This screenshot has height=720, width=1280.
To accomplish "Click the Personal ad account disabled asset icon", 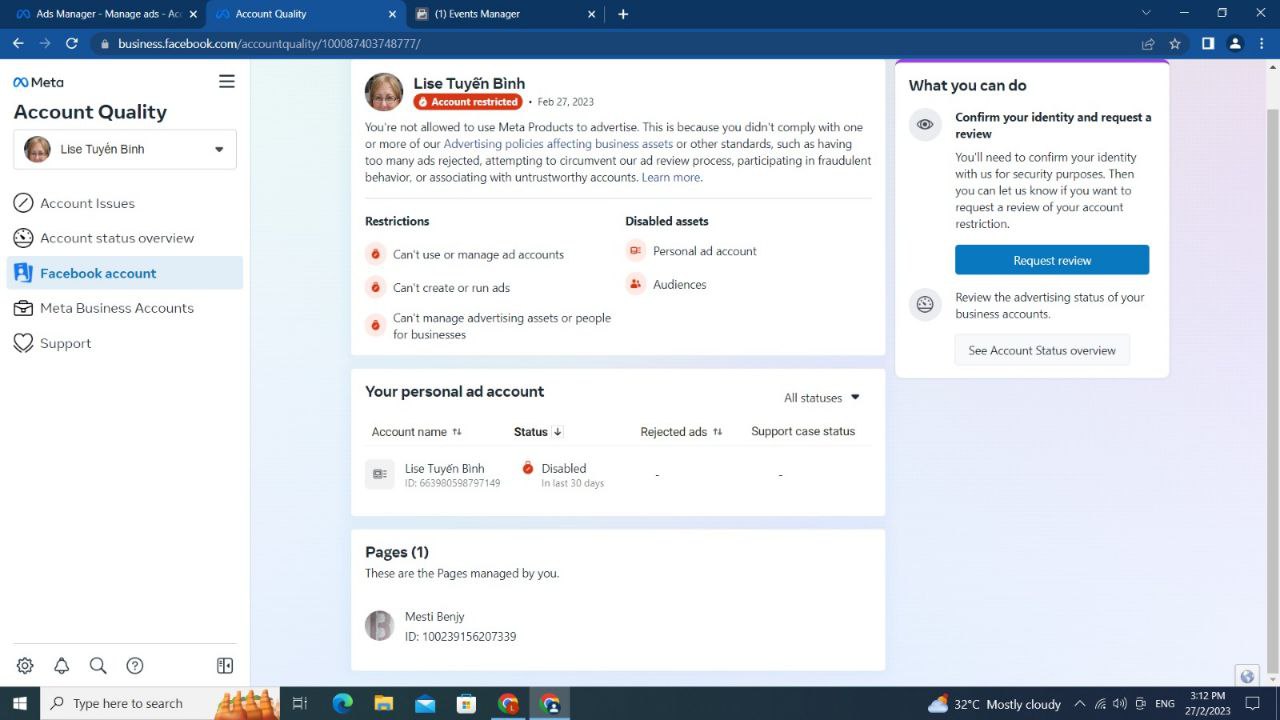I will click(636, 251).
